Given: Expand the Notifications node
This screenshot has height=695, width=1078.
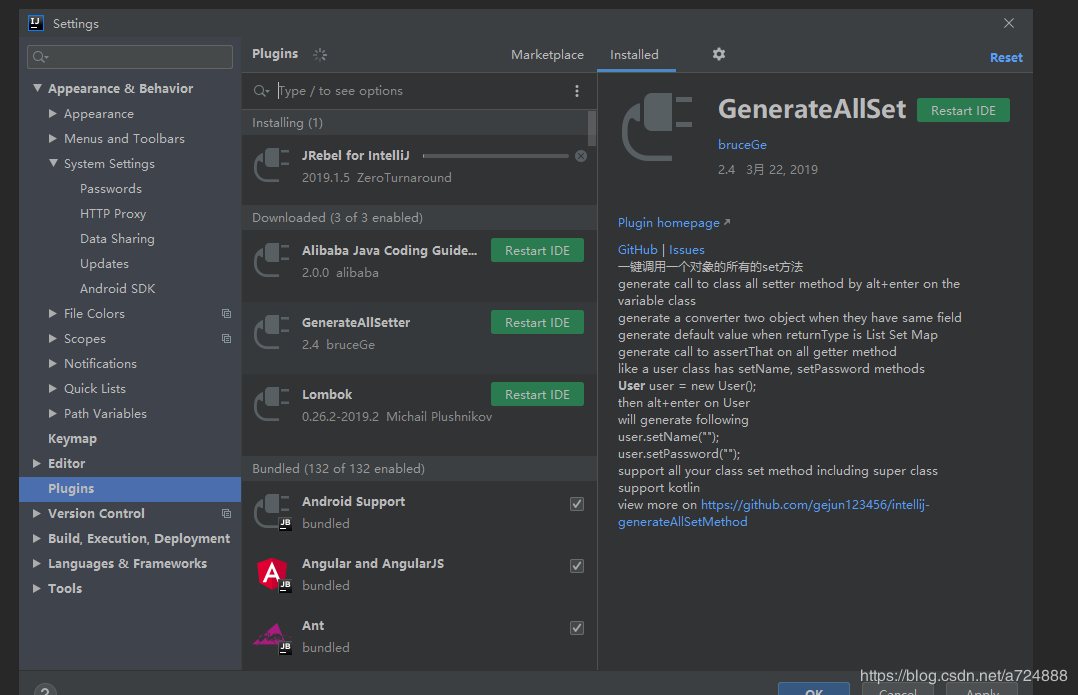Looking at the screenshot, I should pyautogui.click(x=53, y=363).
